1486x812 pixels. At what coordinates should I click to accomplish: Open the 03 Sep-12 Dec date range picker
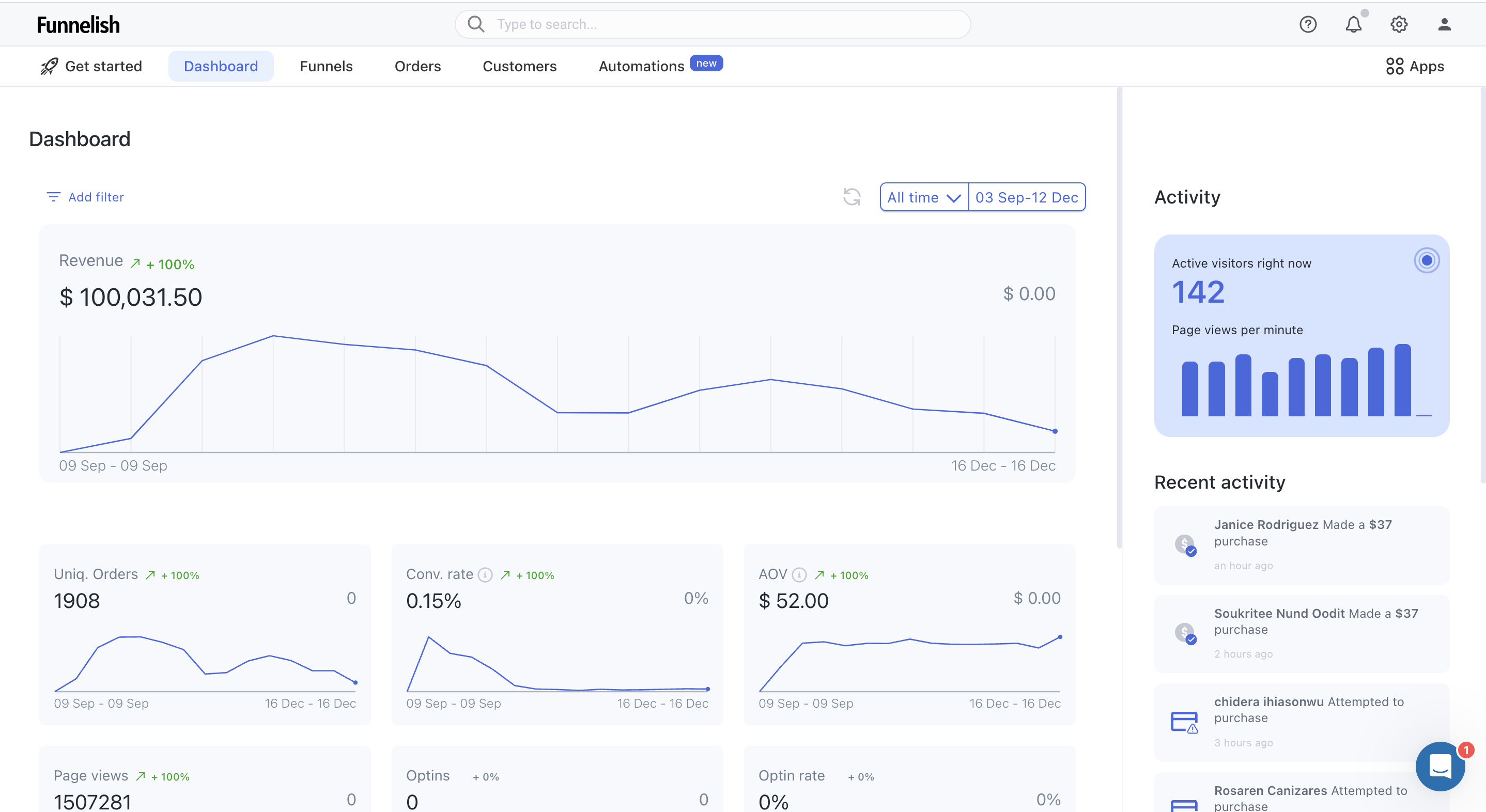1027,197
